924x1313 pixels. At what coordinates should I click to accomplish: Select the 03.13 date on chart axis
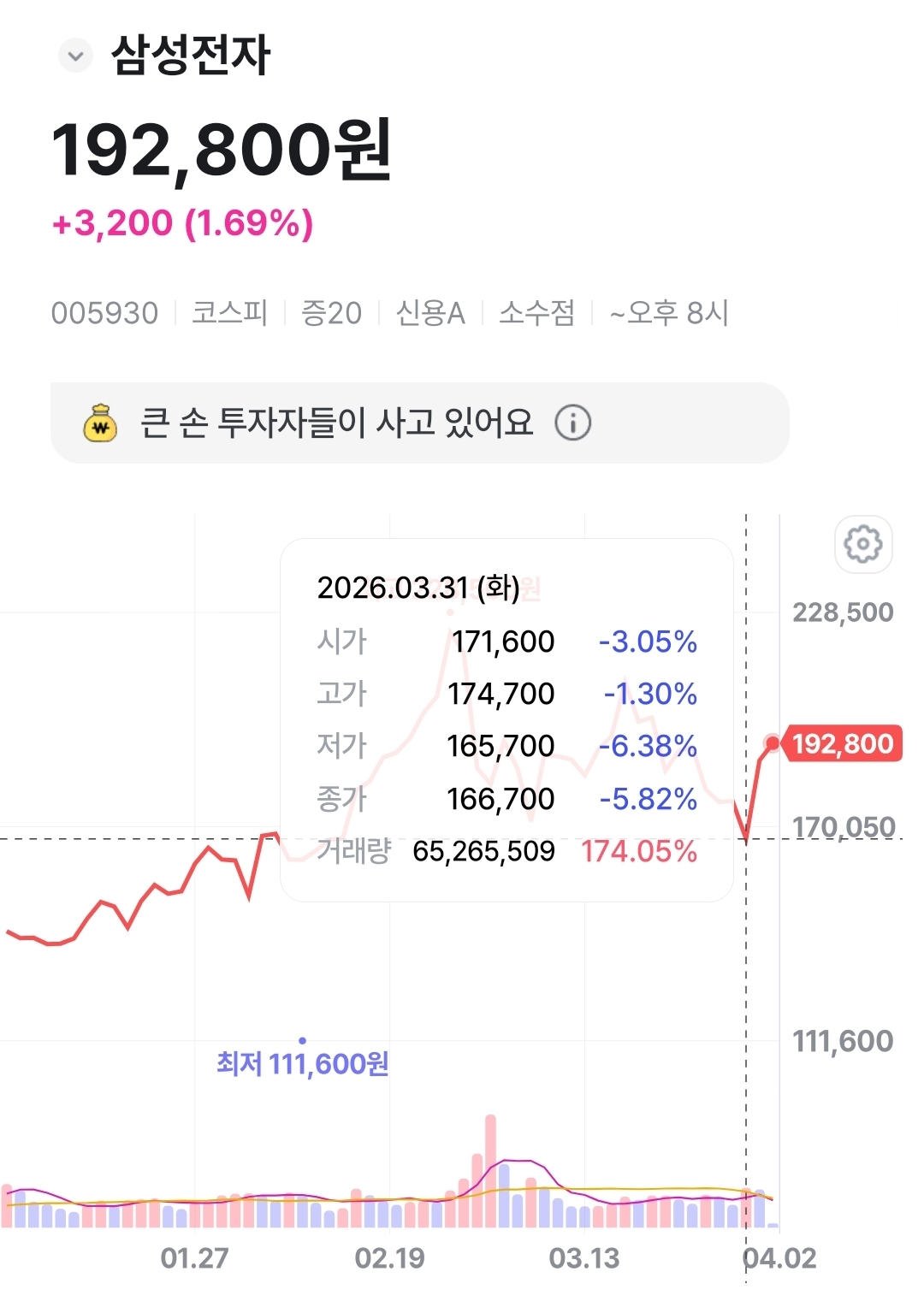click(584, 1258)
